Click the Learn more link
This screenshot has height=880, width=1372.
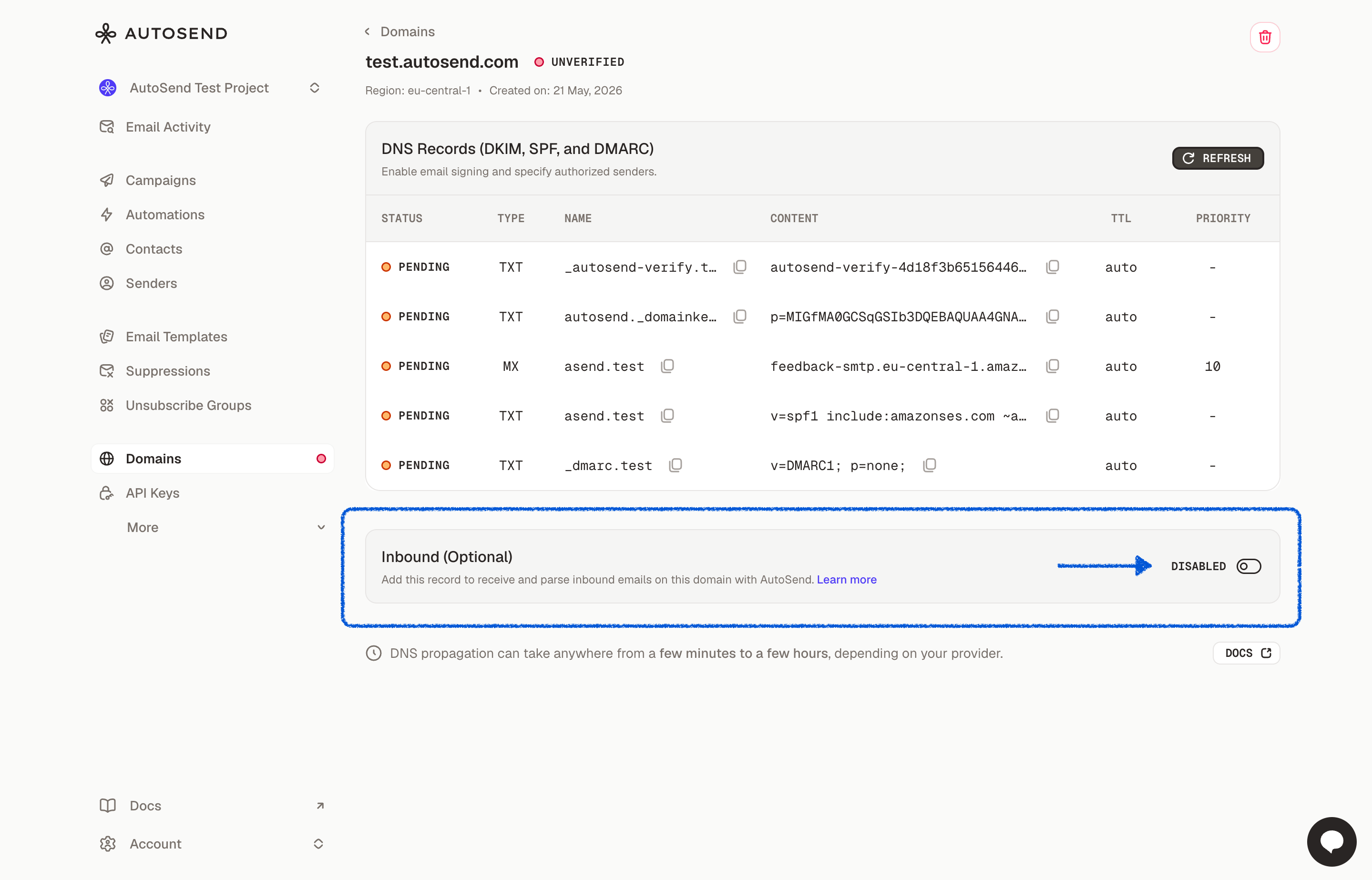point(846,579)
